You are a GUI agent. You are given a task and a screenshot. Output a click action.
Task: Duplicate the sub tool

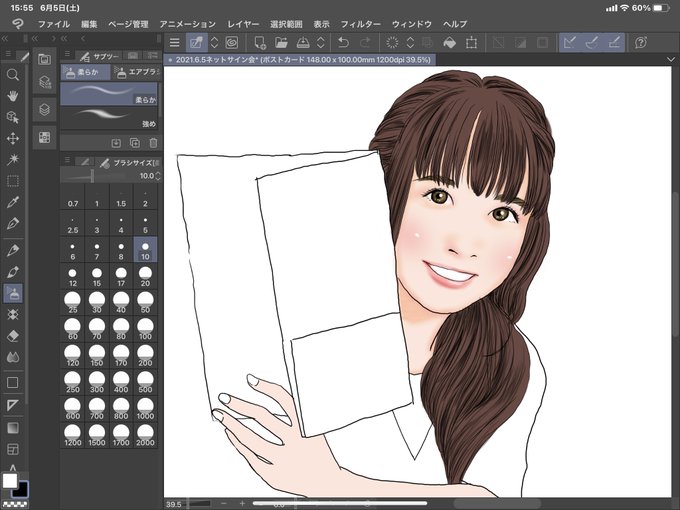click(x=134, y=143)
